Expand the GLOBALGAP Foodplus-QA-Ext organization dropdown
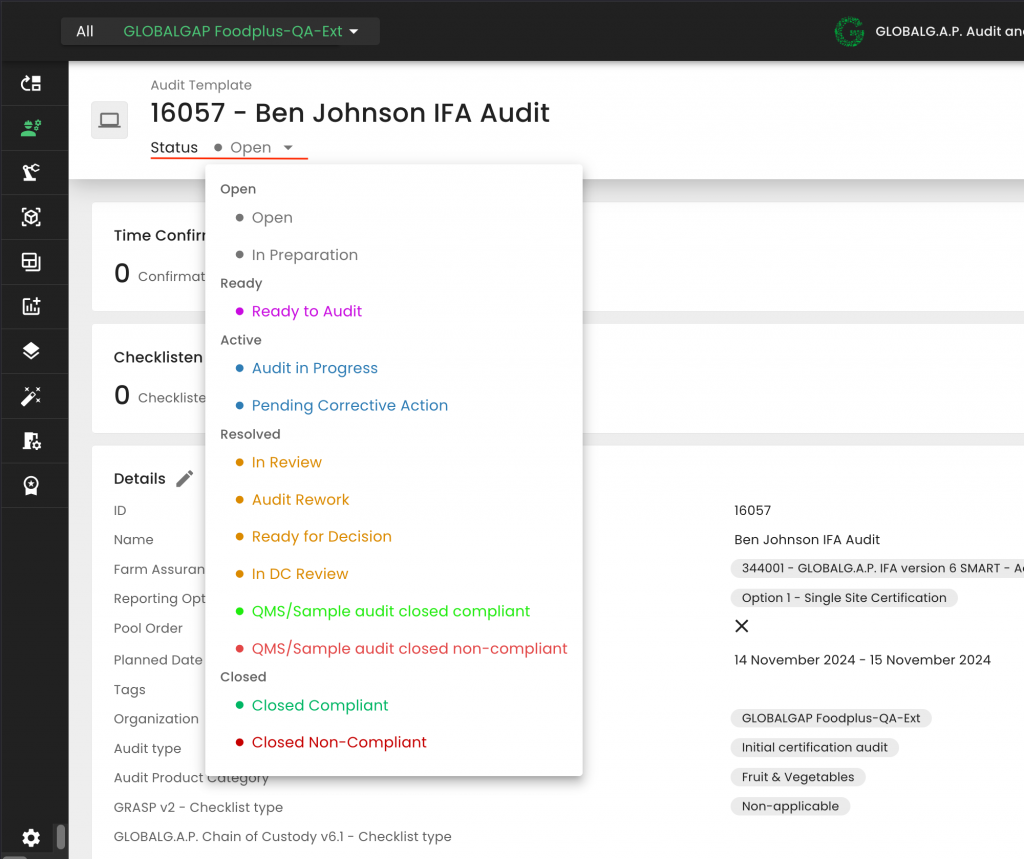 coord(240,31)
